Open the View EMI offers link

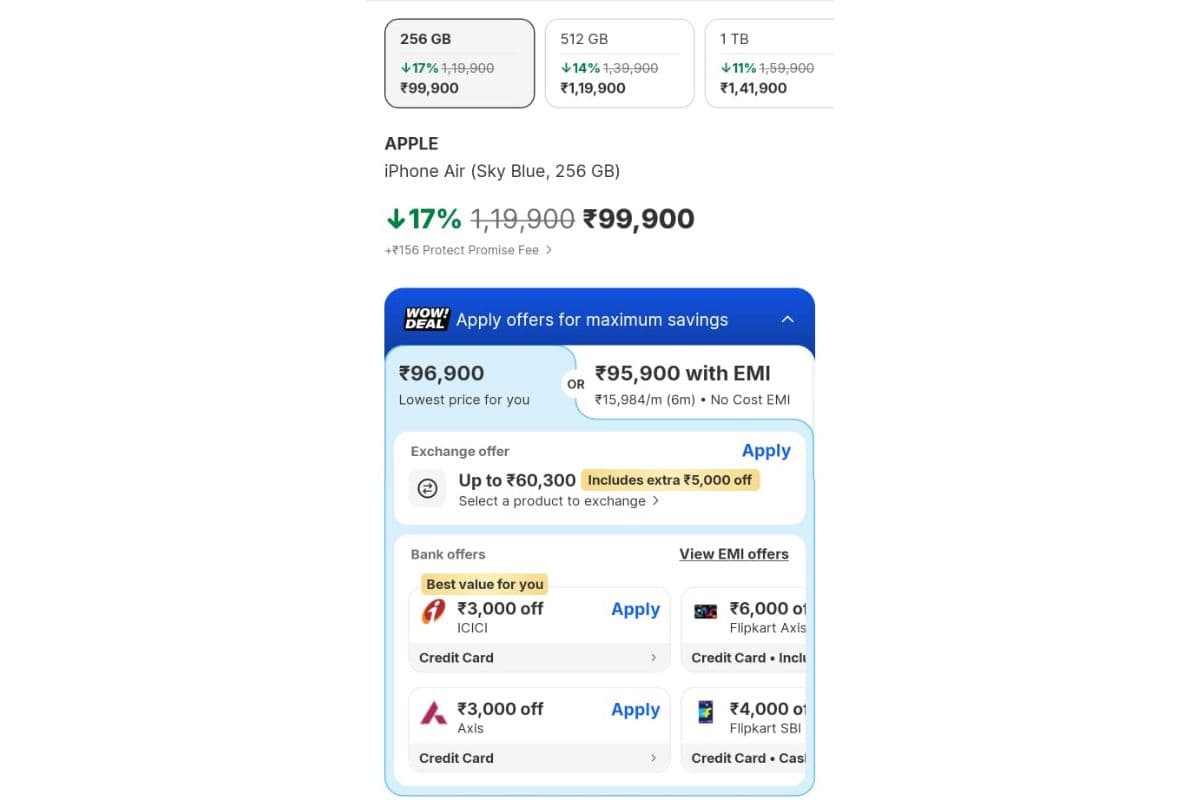733,554
